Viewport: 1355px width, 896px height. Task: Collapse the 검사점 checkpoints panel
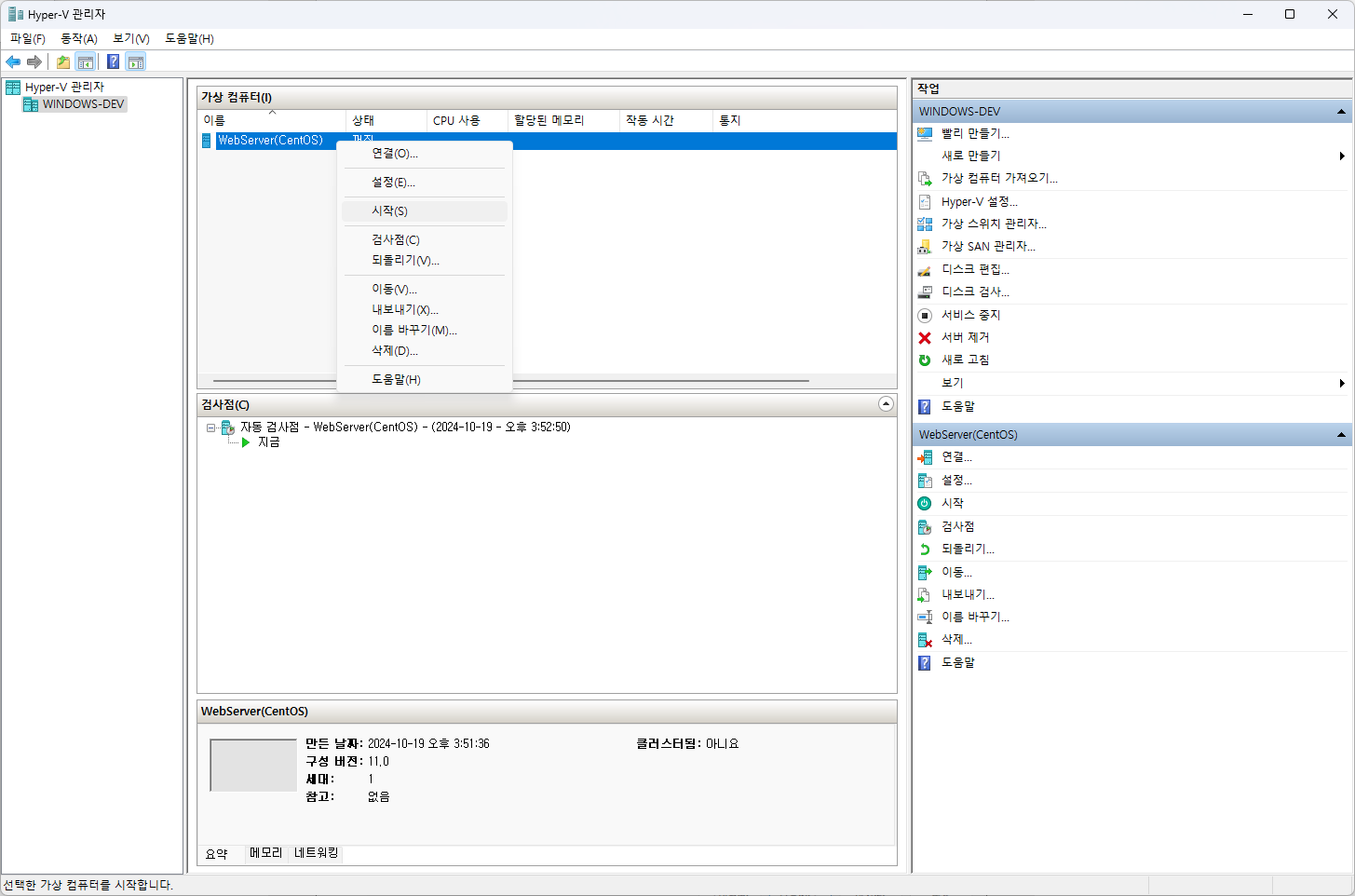coord(885,403)
